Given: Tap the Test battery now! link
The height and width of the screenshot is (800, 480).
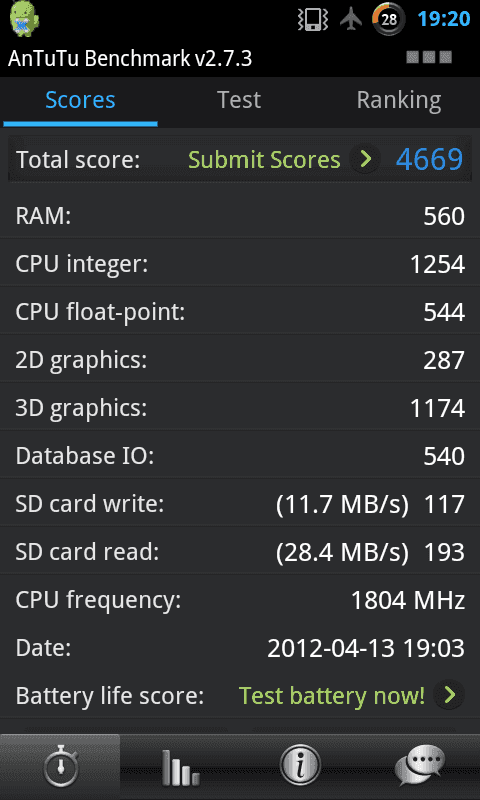Looking at the screenshot, I should click(332, 695).
